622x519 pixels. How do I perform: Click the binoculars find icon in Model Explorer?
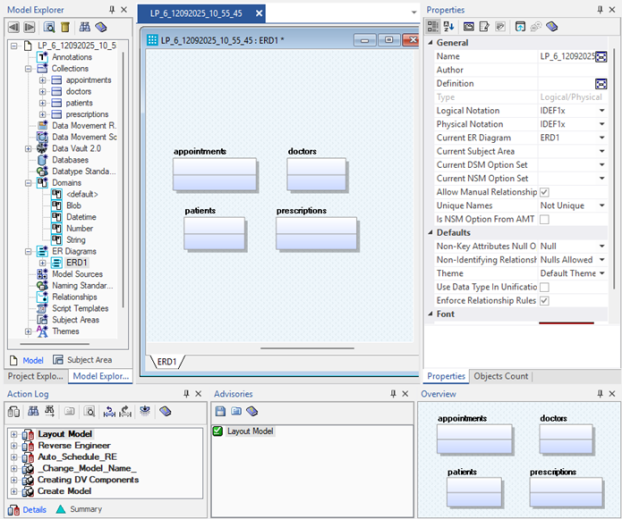tap(85, 27)
